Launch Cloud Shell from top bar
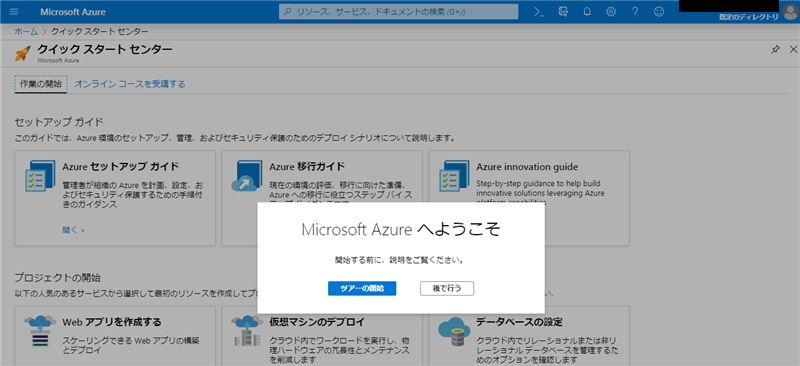 tap(539, 12)
